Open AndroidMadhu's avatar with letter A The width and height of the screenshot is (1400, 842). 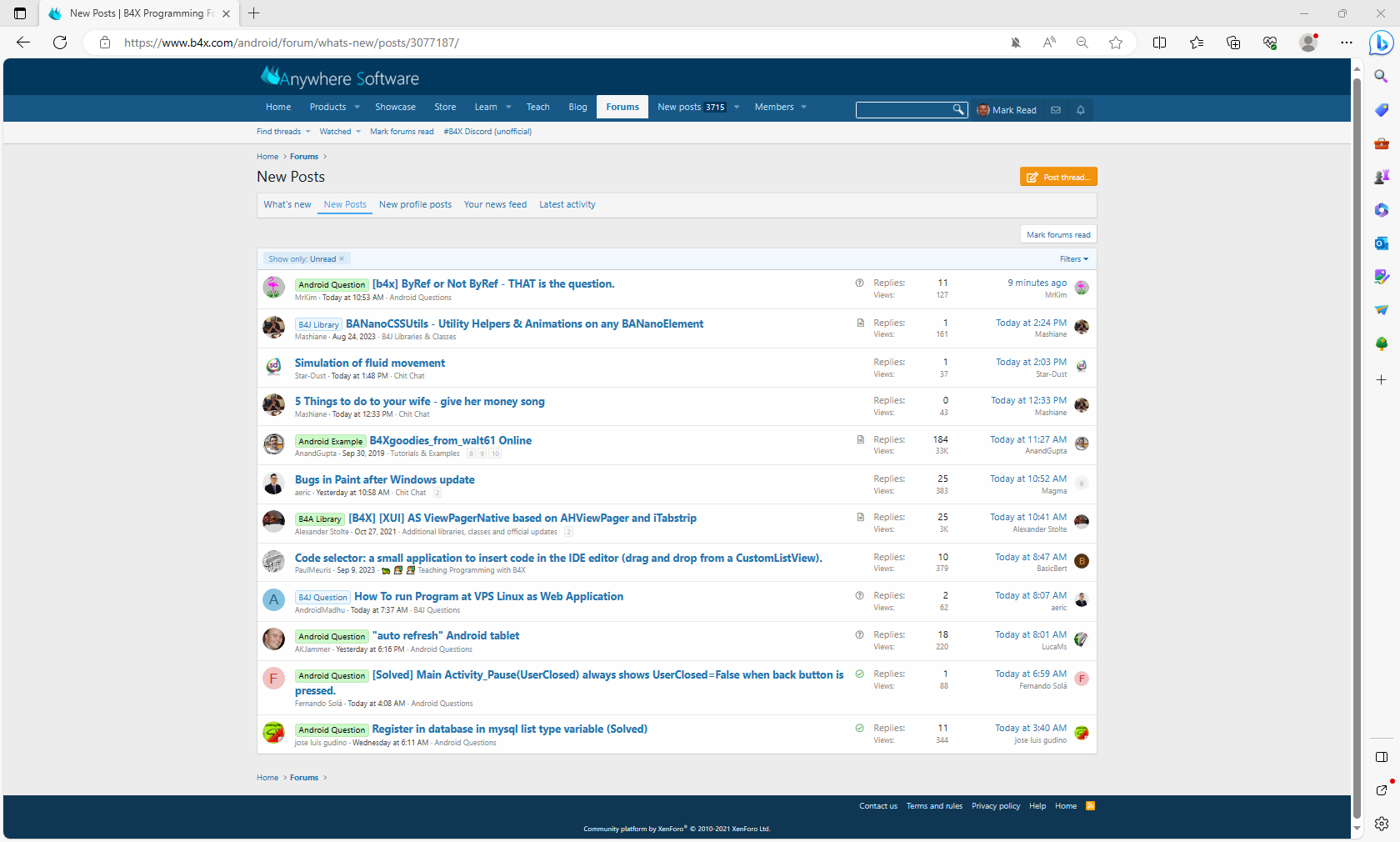click(x=273, y=599)
